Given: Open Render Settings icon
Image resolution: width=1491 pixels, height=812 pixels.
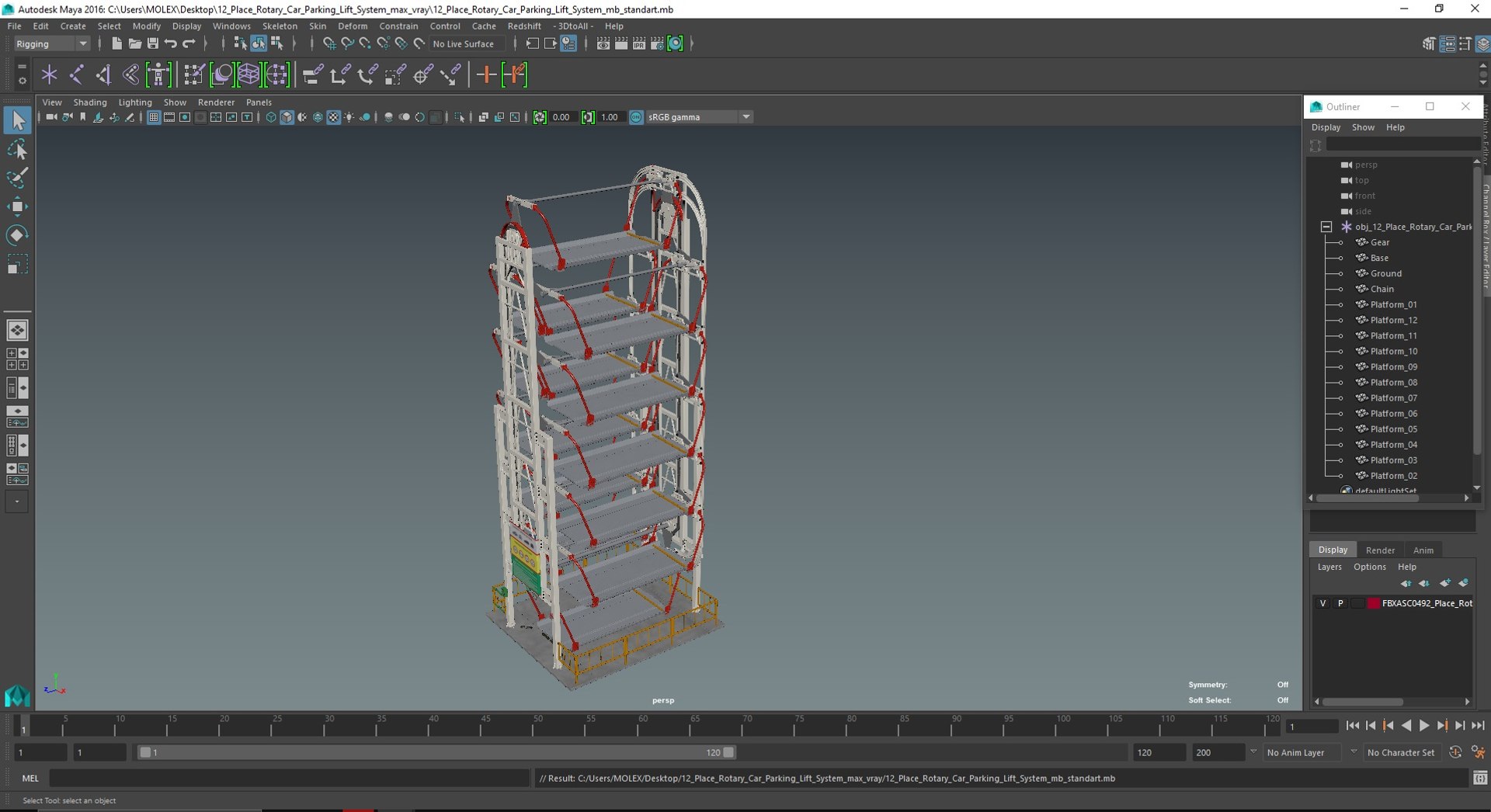Looking at the screenshot, I should coord(657,43).
